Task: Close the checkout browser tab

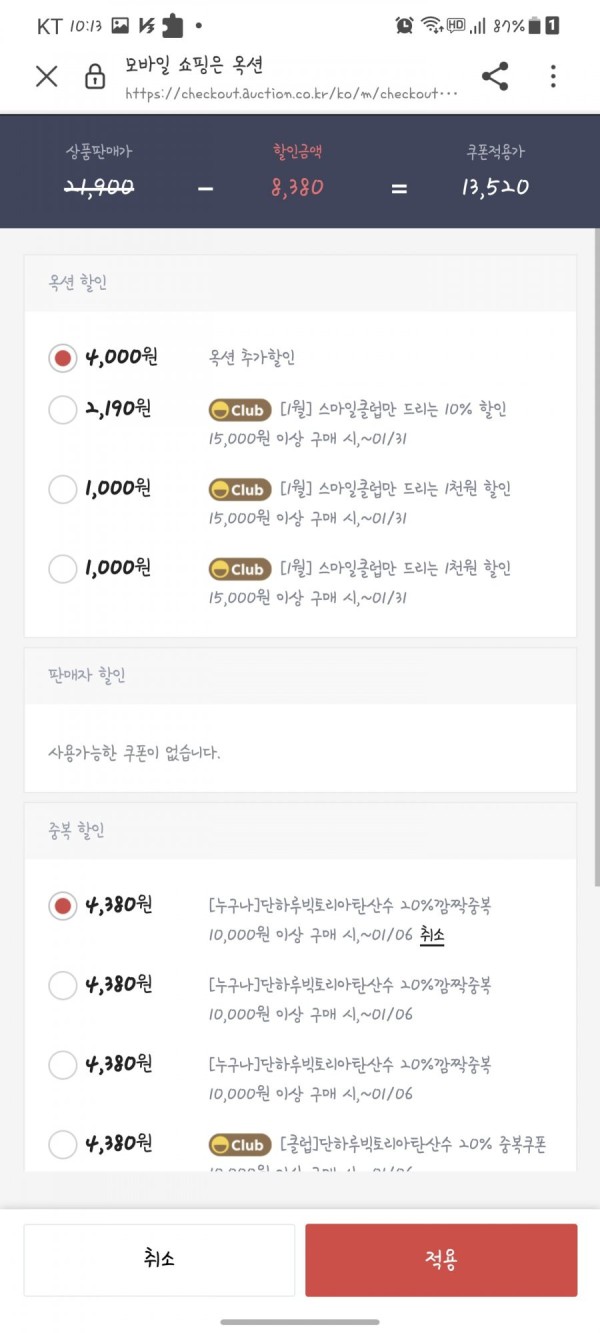Action: point(46,77)
